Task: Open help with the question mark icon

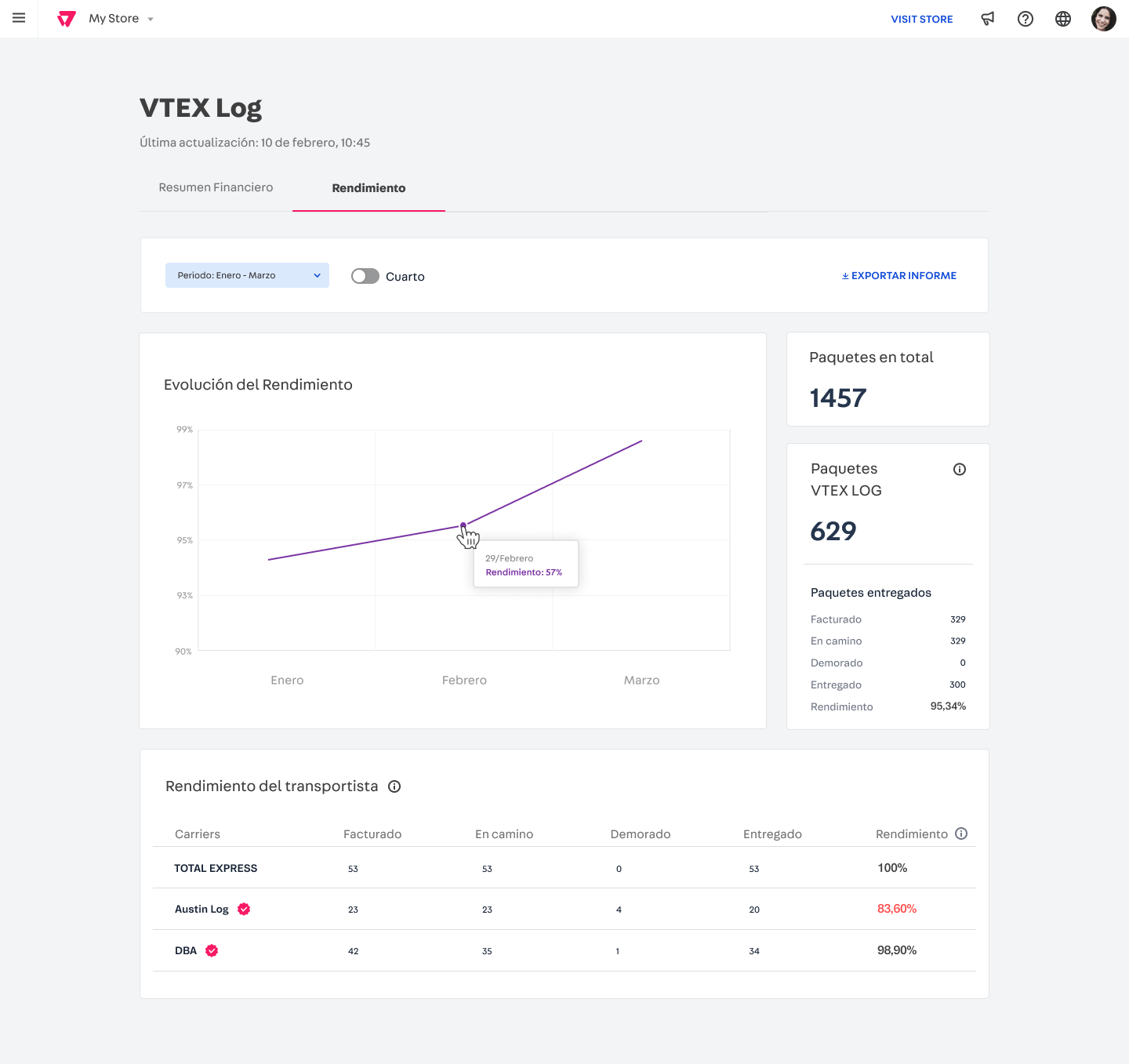Action: click(x=1026, y=18)
